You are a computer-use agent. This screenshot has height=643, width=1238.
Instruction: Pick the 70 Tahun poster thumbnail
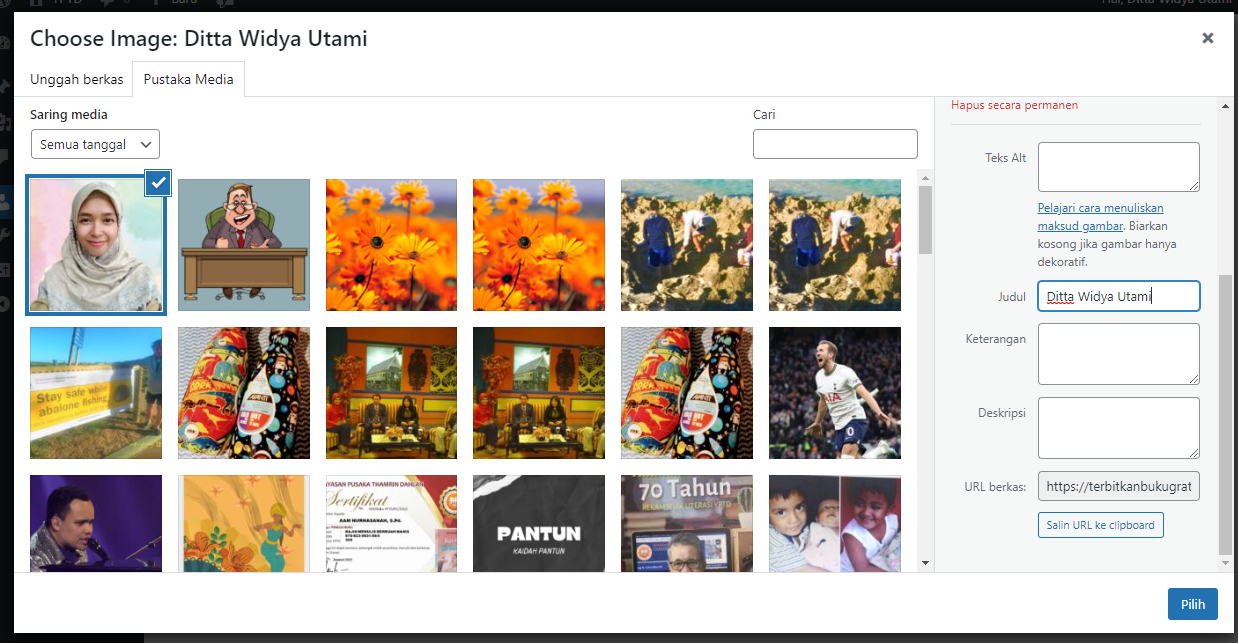(687, 523)
